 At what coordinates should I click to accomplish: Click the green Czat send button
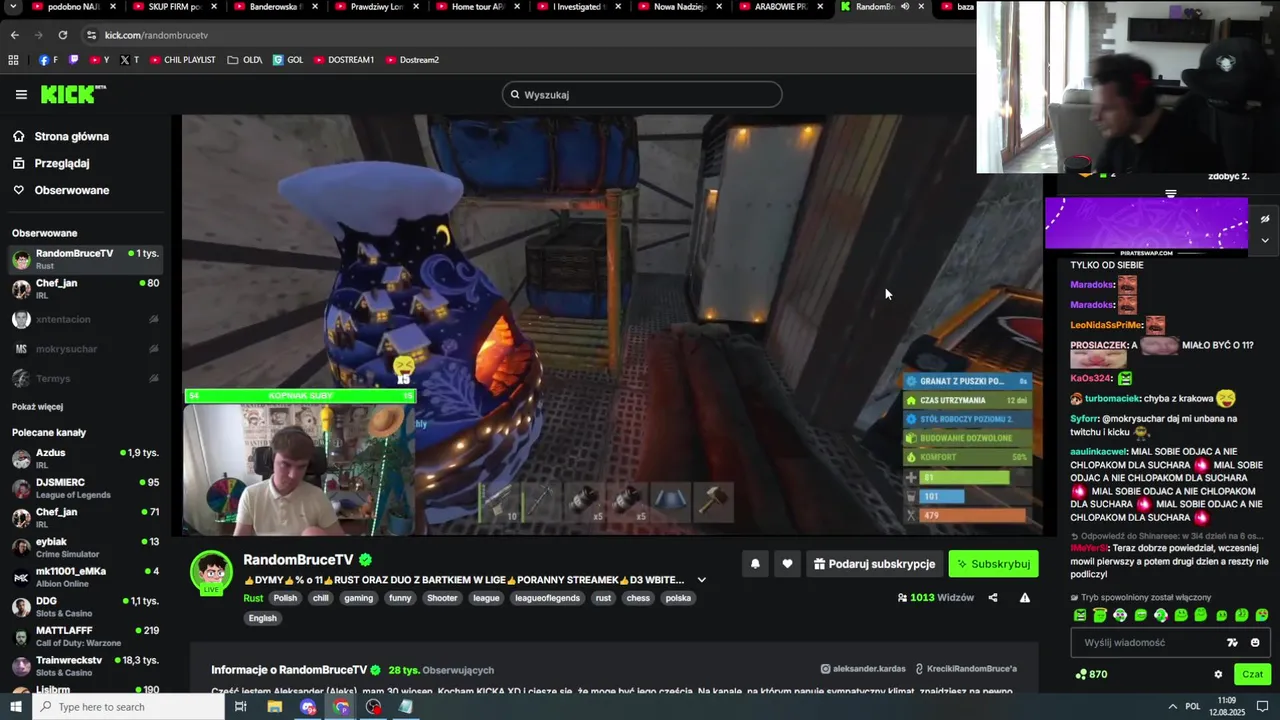[x=1253, y=674]
